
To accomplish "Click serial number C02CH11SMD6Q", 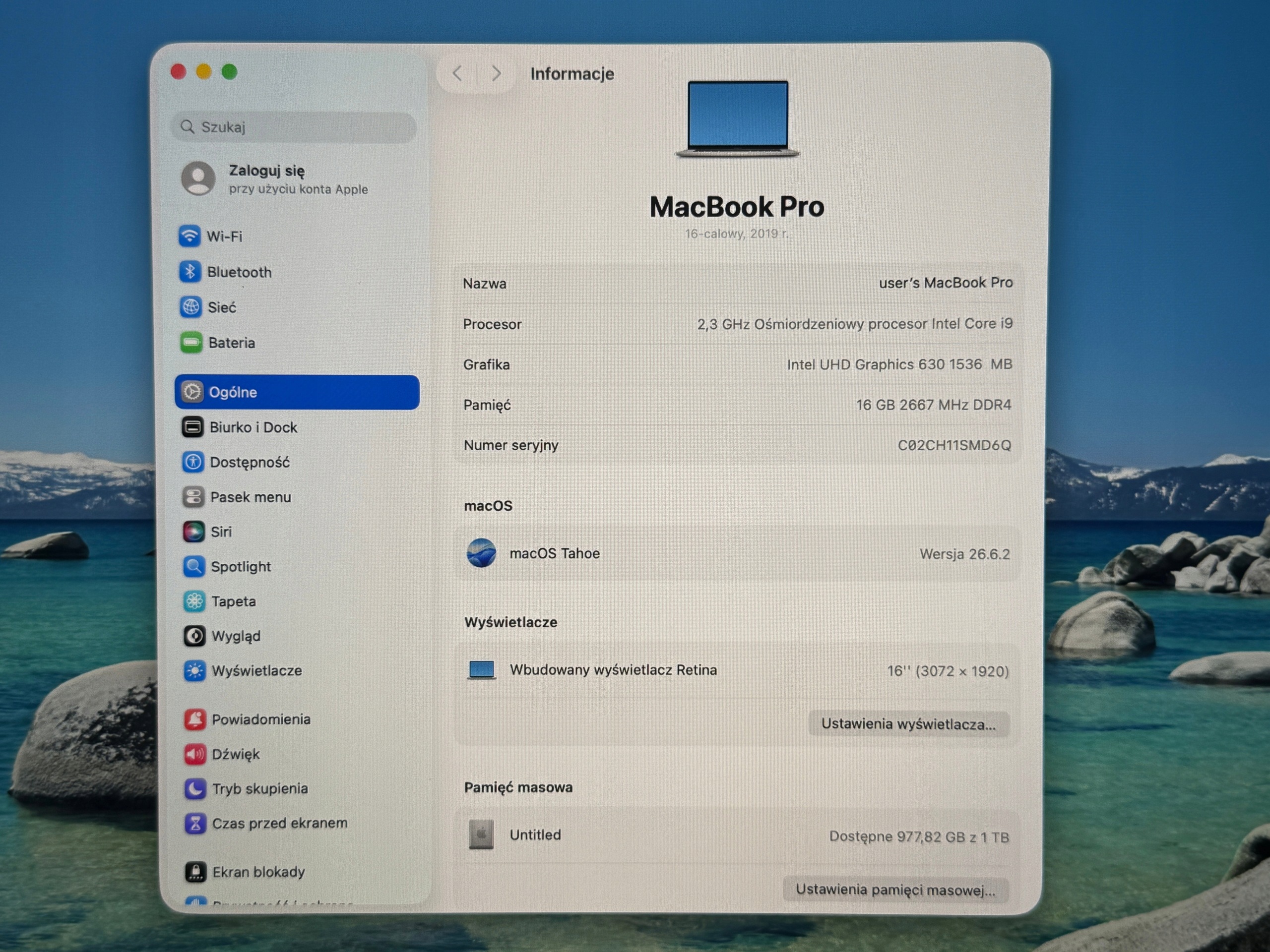I will pyautogui.click(x=954, y=445).
